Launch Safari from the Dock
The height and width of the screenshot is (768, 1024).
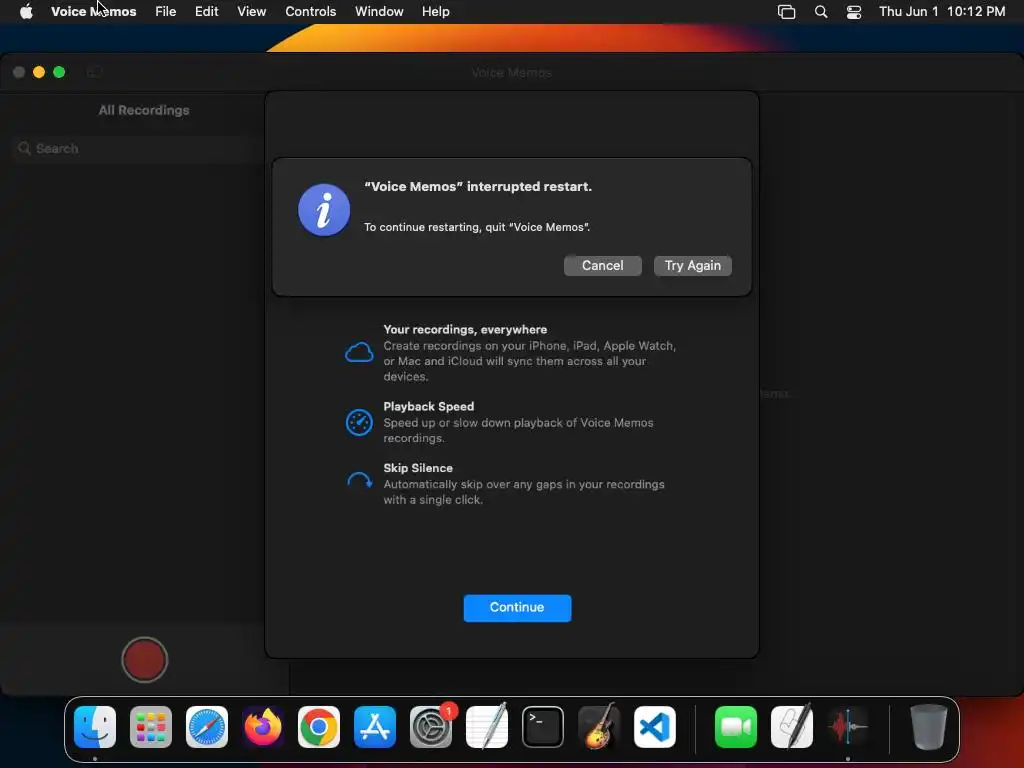207,727
